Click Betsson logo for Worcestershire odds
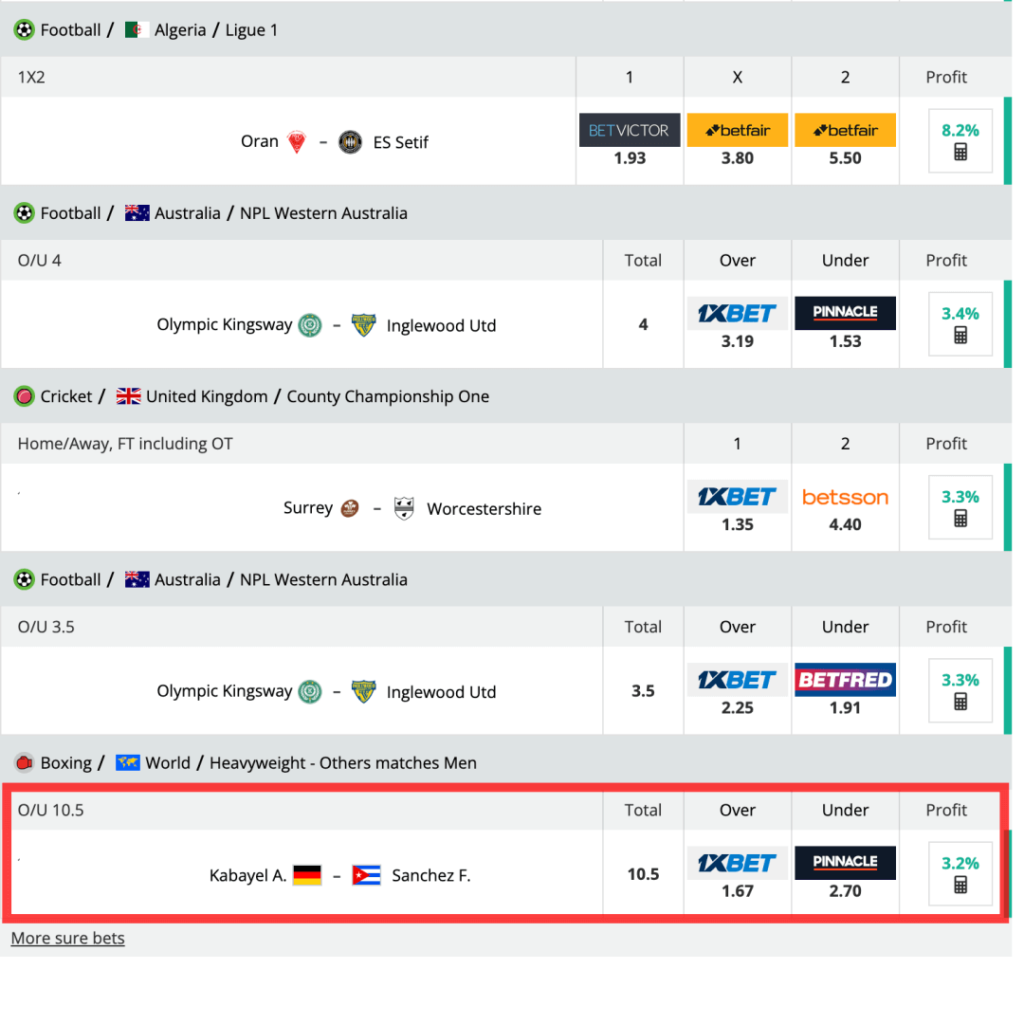Screen dimensions: 1024x1024 [845, 497]
